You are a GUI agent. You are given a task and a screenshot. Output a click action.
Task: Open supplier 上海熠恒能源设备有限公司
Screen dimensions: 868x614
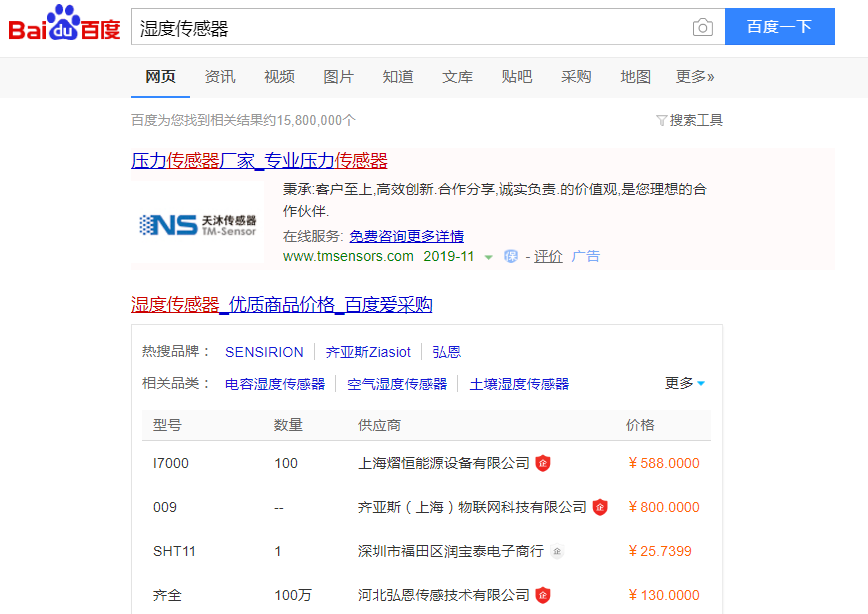(444, 463)
